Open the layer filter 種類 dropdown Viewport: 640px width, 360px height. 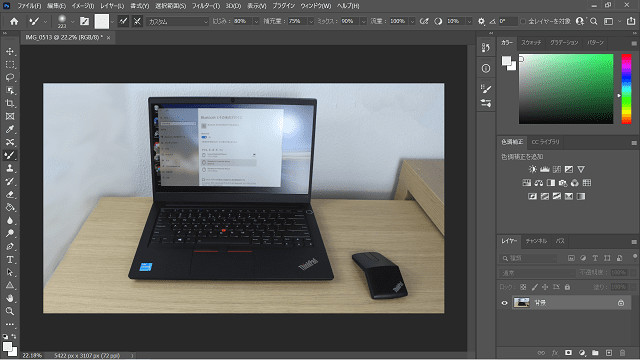[529, 258]
